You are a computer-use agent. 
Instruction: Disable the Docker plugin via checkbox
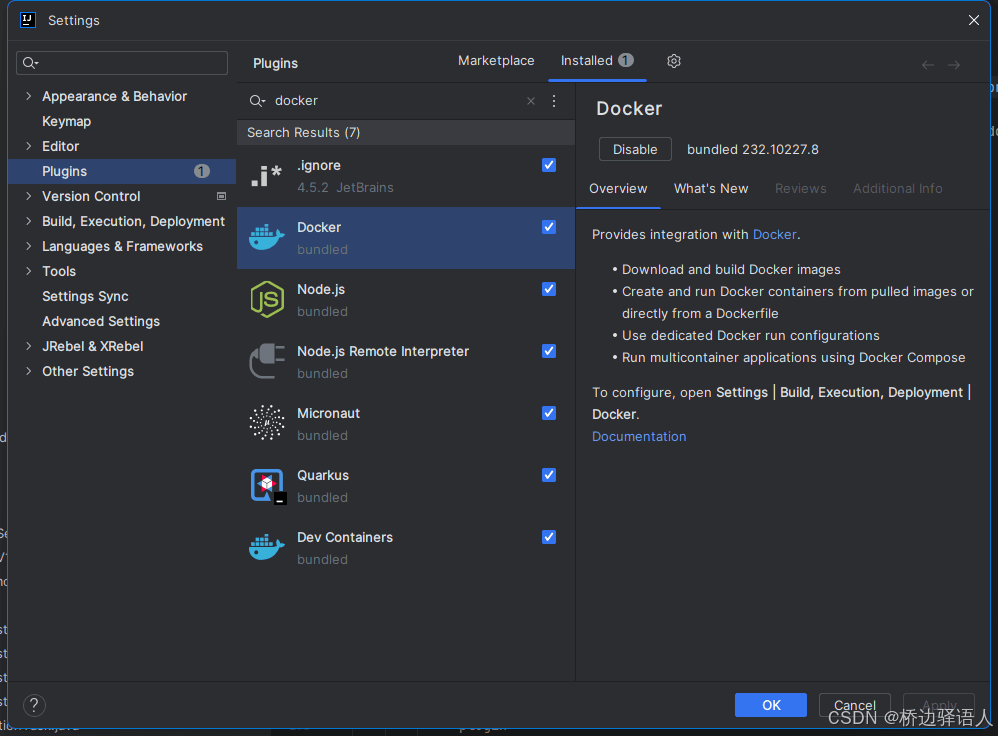tap(549, 227)
